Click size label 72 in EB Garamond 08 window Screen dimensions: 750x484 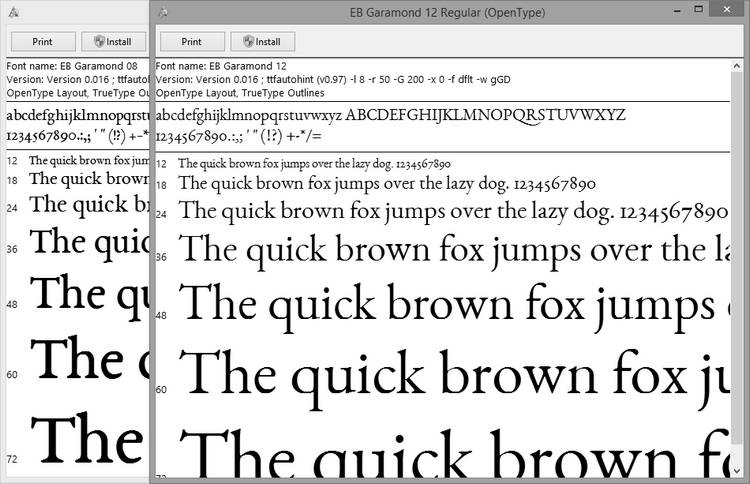12,459
